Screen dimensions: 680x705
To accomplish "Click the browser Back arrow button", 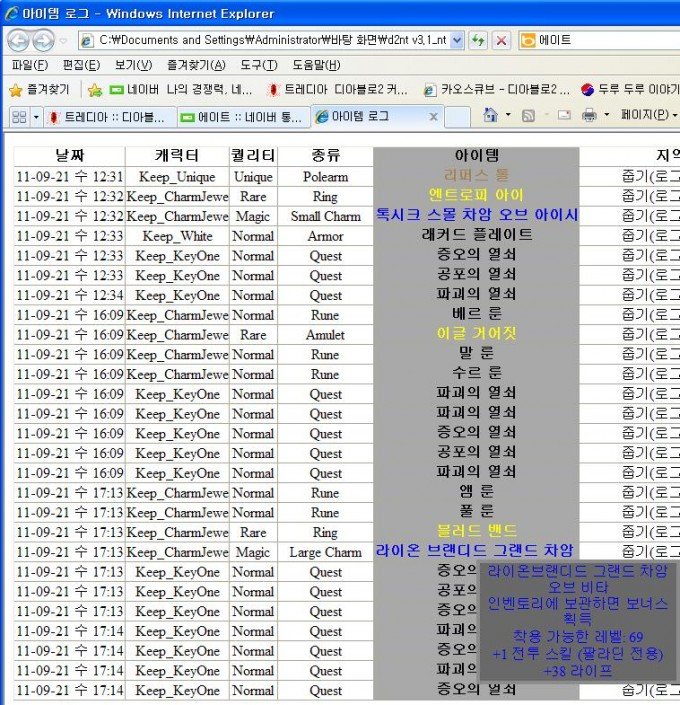I will 18,40.
